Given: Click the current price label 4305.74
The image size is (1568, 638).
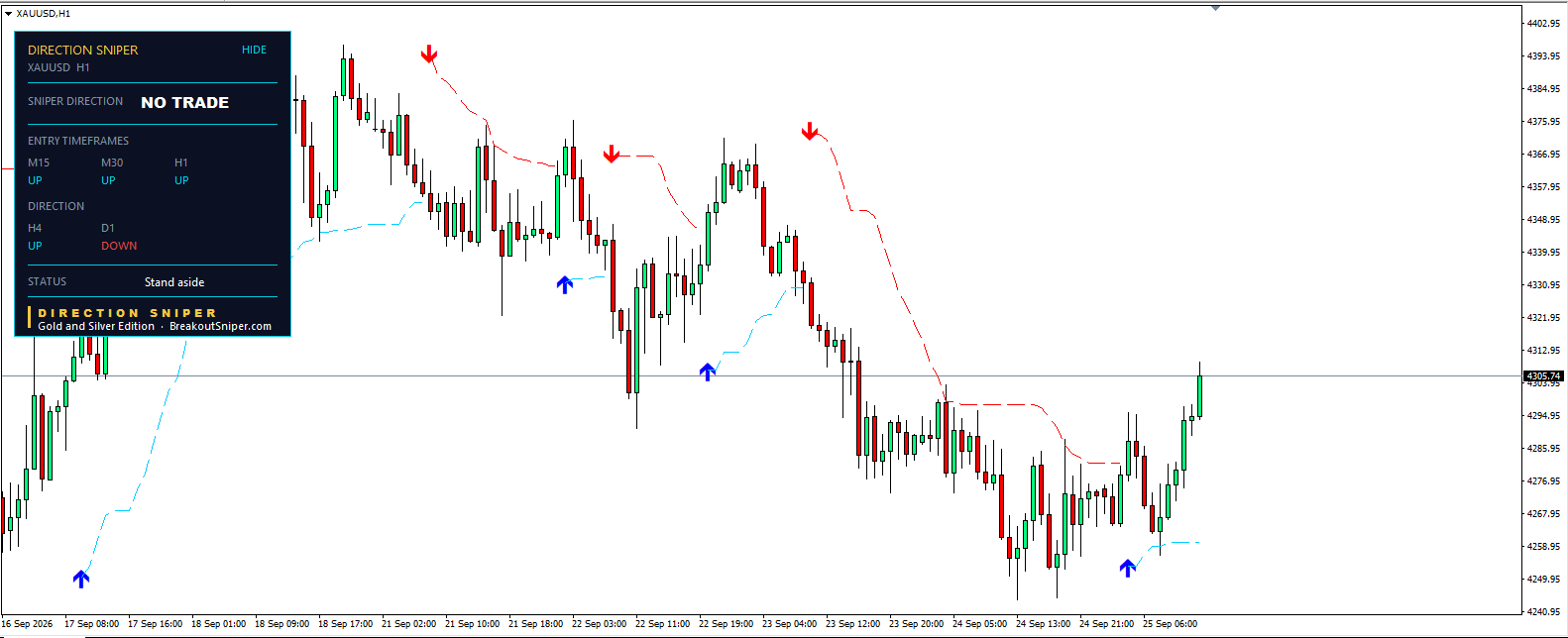Looking at the screenshot, I should [x=1543, y=376].
